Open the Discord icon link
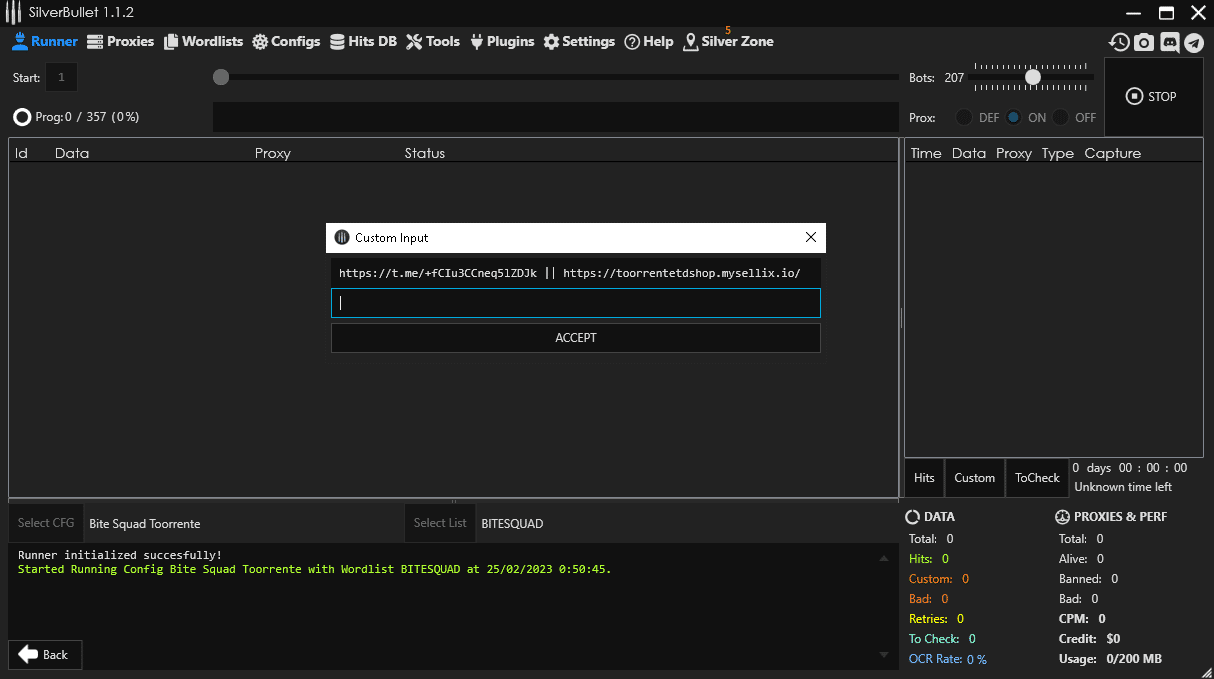This screenshot has height=679, width=1214. click(1169, 42)
